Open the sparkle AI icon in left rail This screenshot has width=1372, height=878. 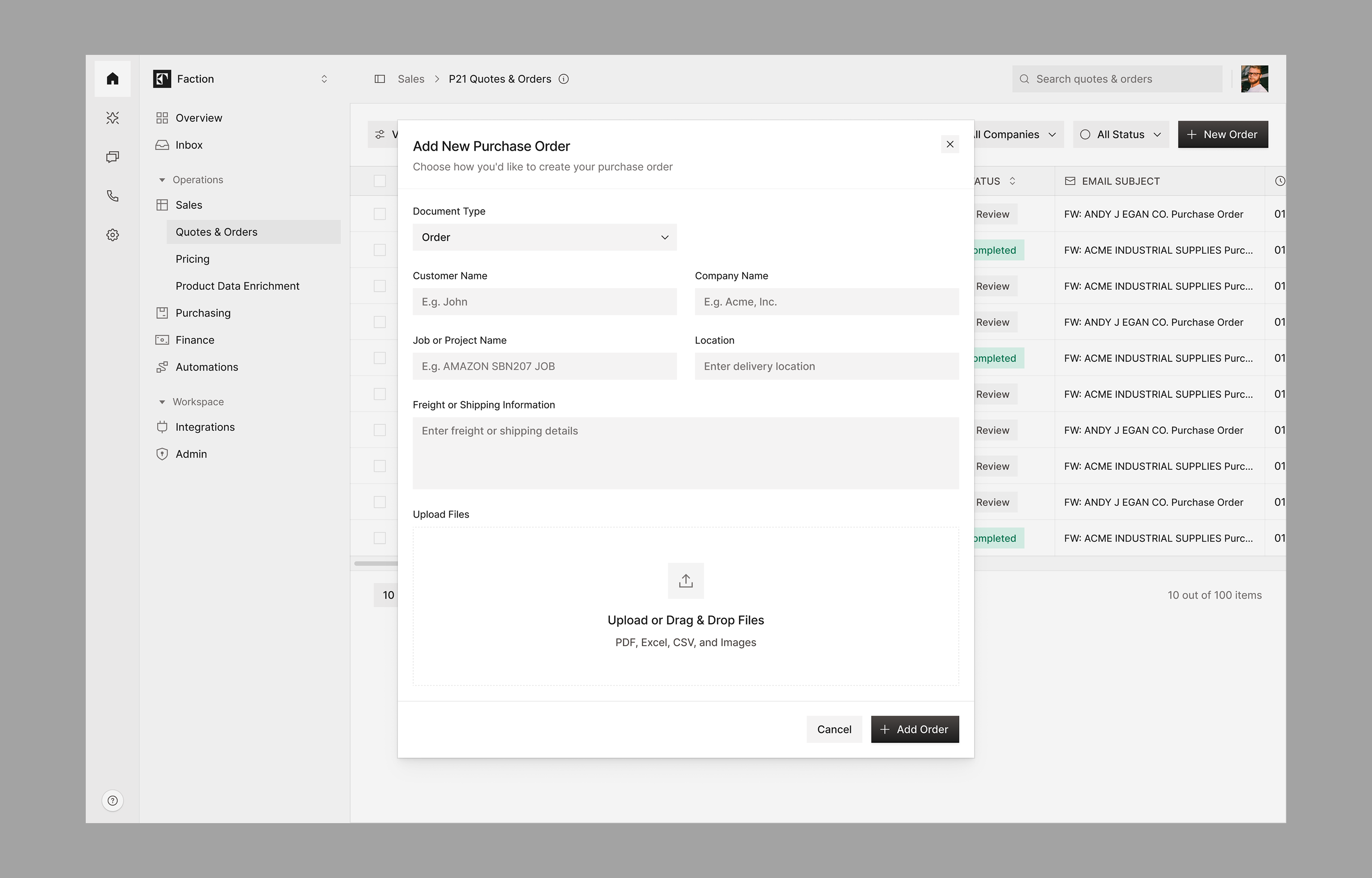pos(112,118)
